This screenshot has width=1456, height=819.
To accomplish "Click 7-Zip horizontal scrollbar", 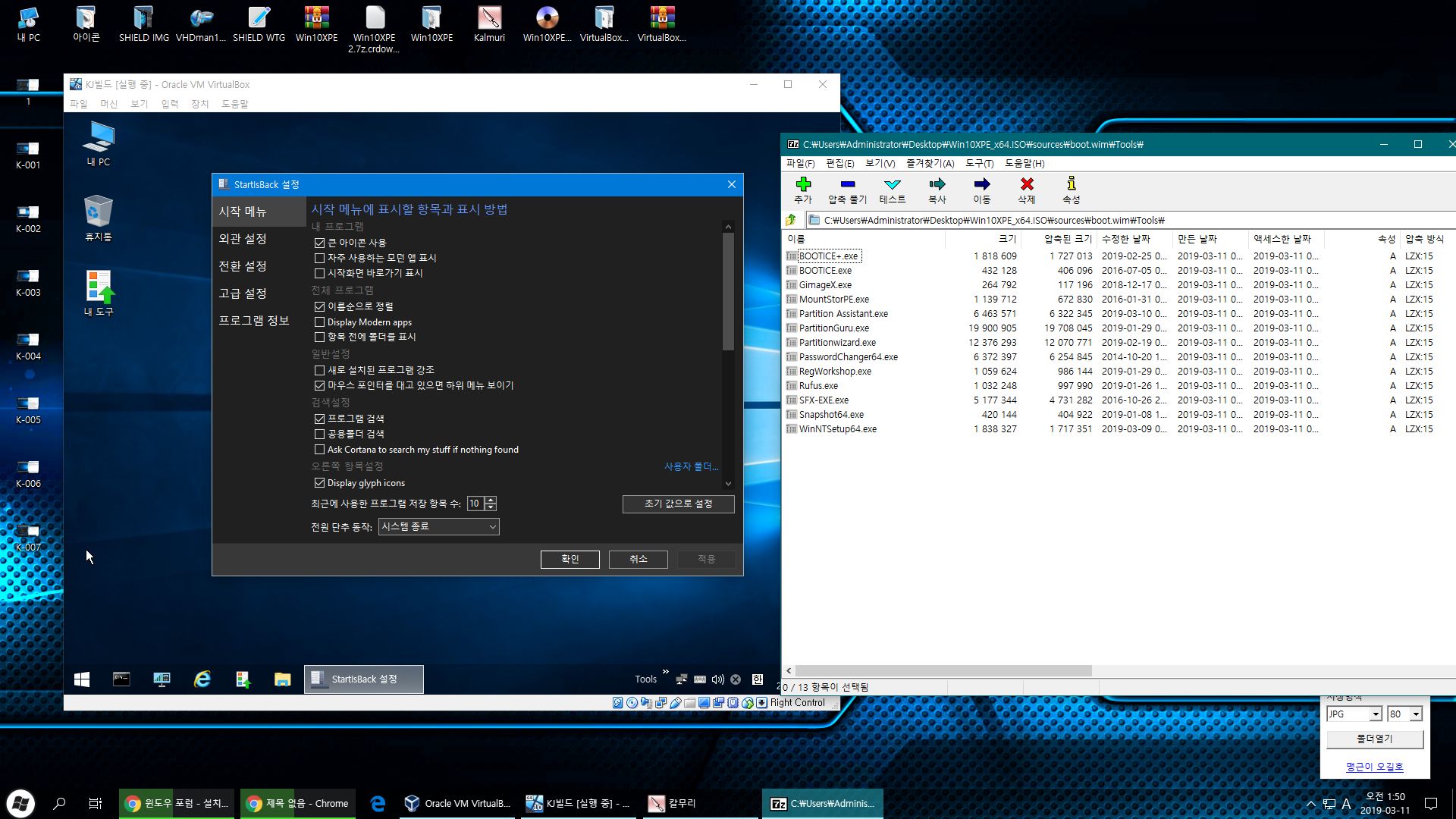I will [944, 670].
